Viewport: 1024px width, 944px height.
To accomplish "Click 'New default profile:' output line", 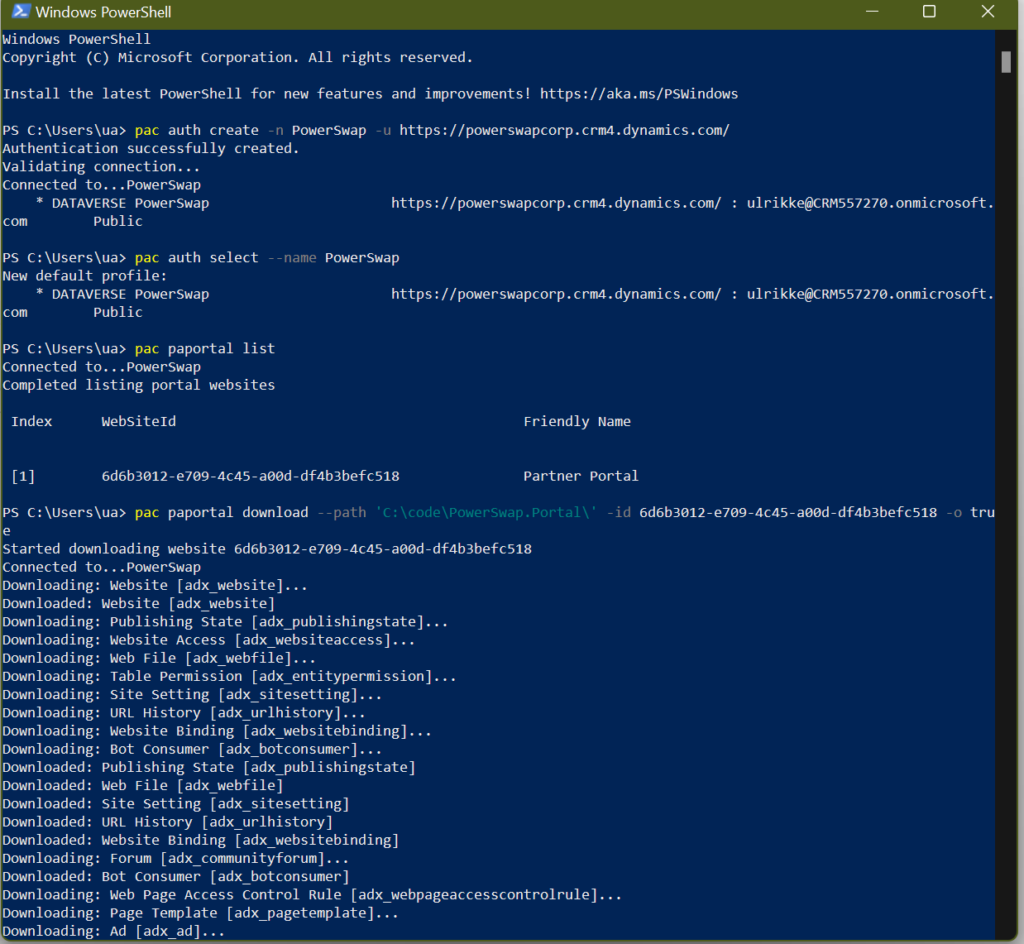I will coord(85,276).
